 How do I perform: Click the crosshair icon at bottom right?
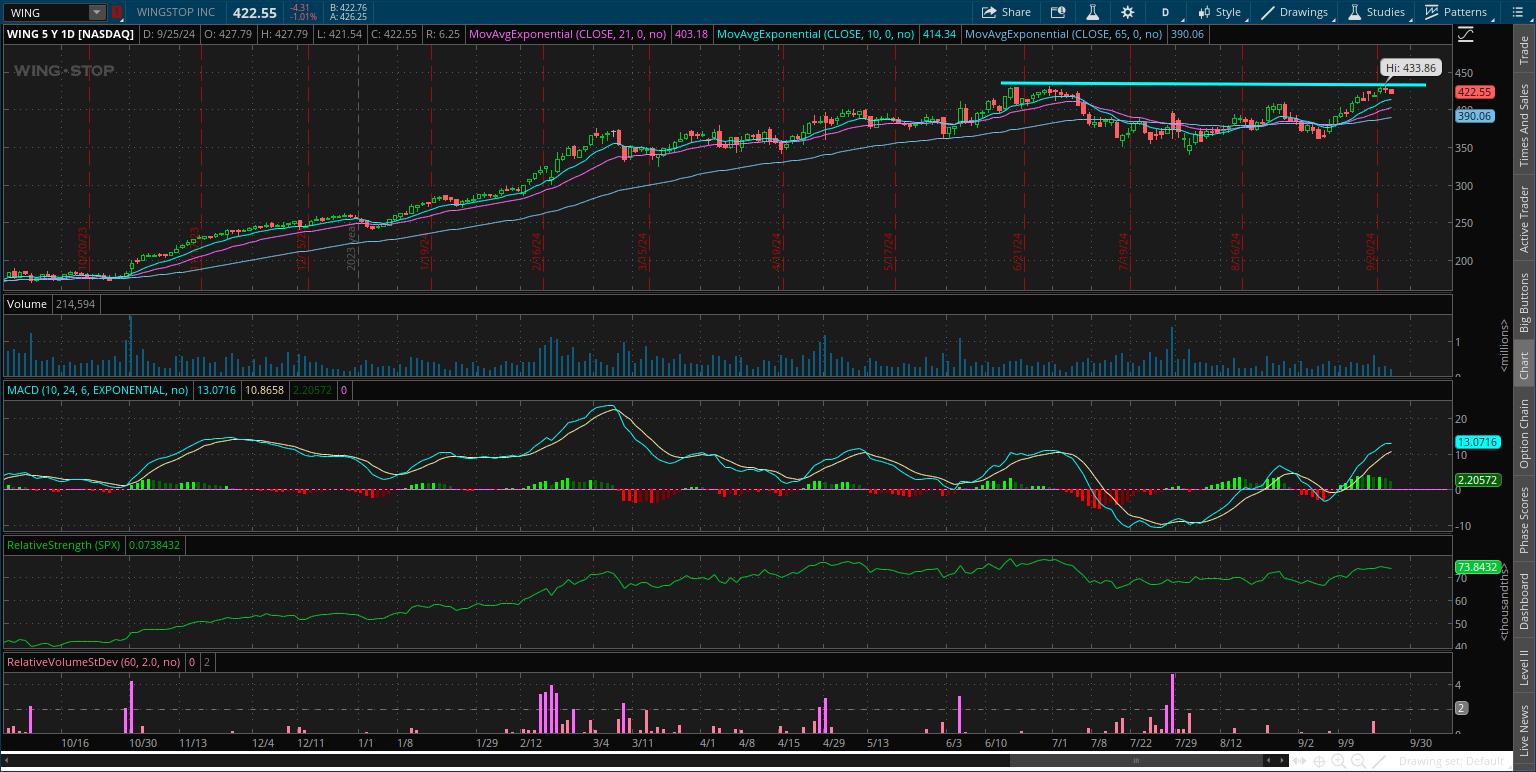click(x=1321, y=761)
